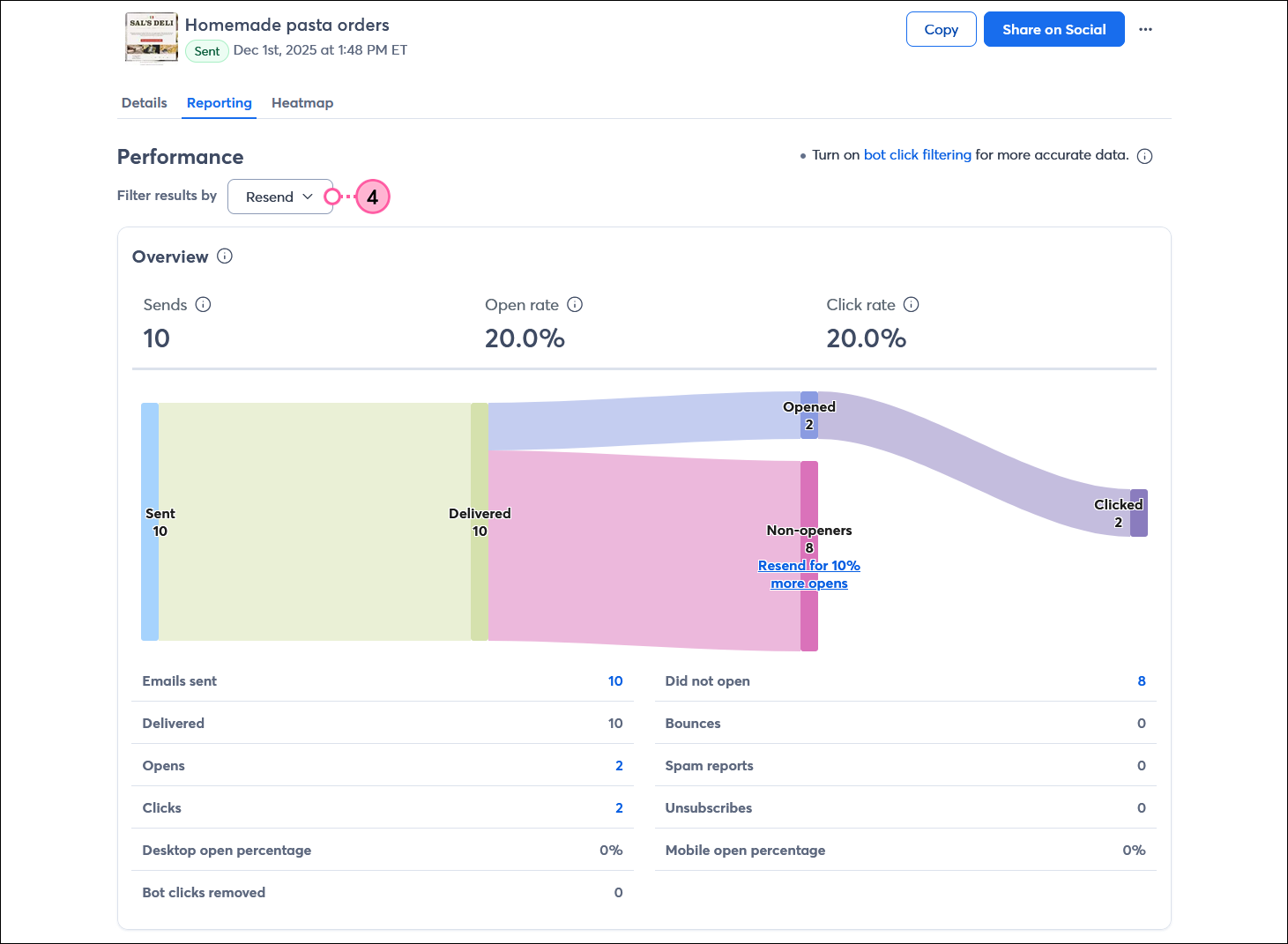Viewport: 1288px width, 944px height.
Task: Switch to the Heatmap tab
Action: 302,102
